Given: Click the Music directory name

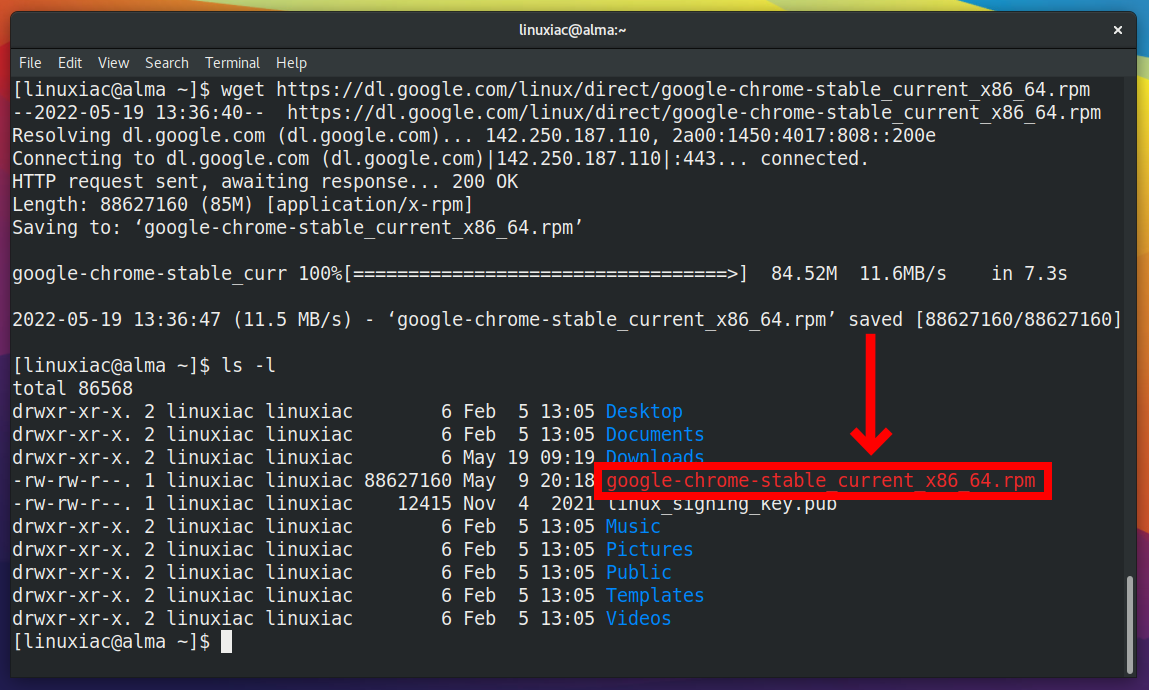Looking at the screenshot, I should (x=633, y=527).
